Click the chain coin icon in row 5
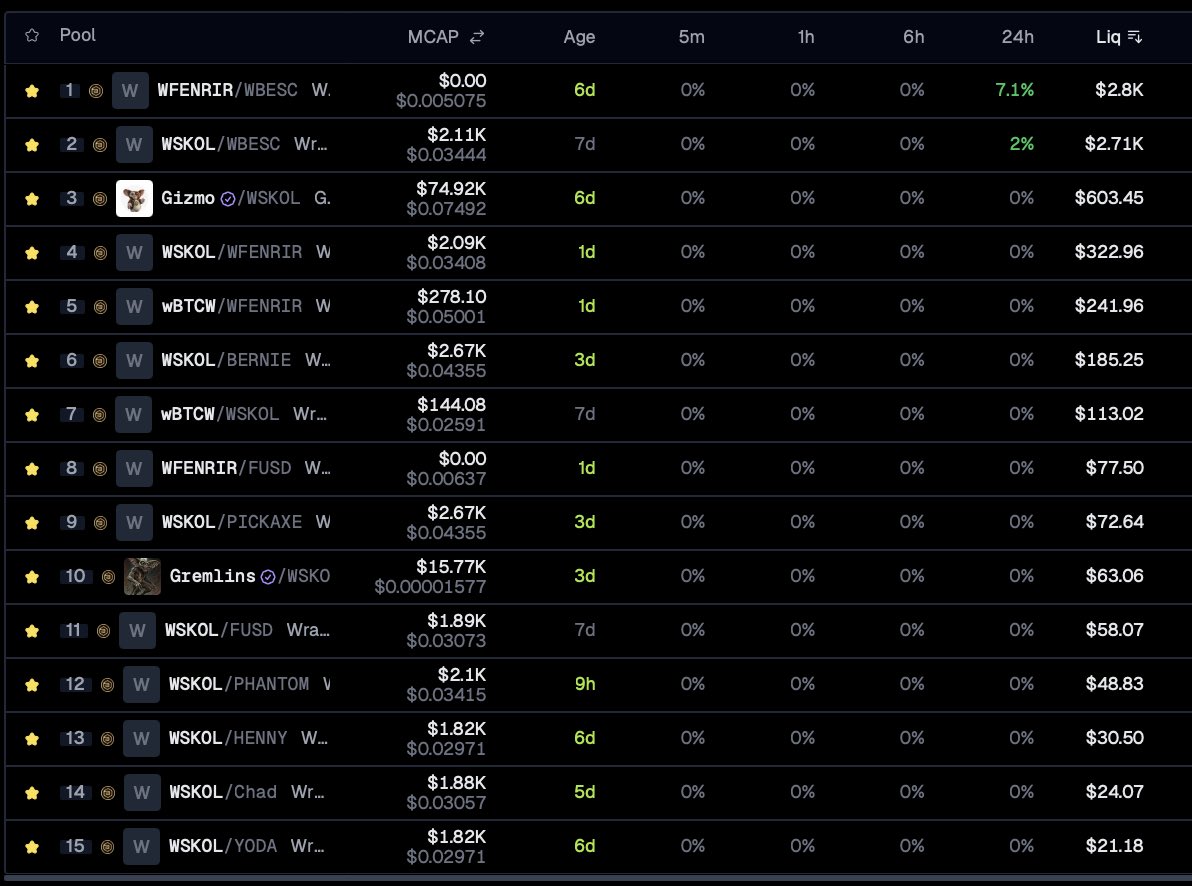 100,306
